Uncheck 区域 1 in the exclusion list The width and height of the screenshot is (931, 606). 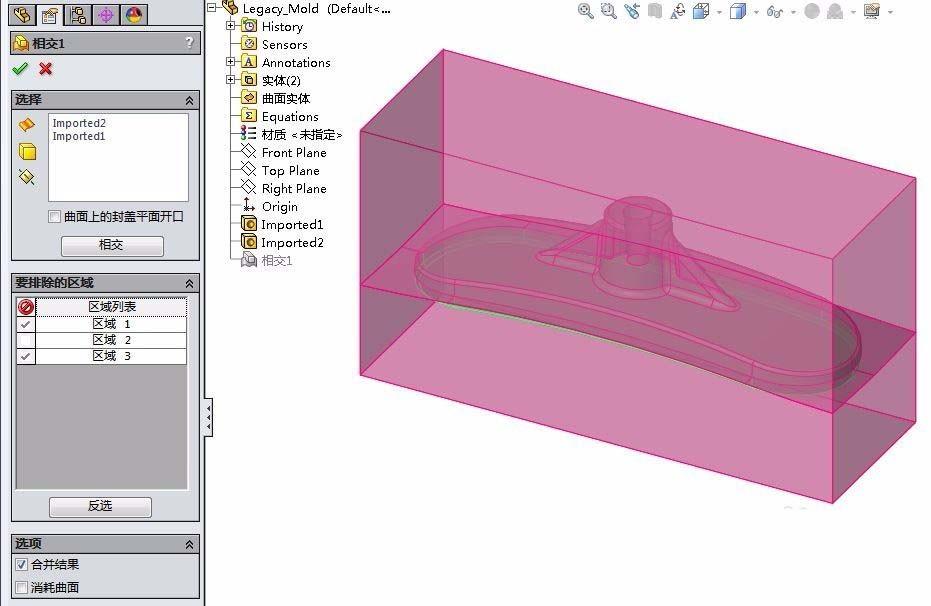click(x=26, y=323)
